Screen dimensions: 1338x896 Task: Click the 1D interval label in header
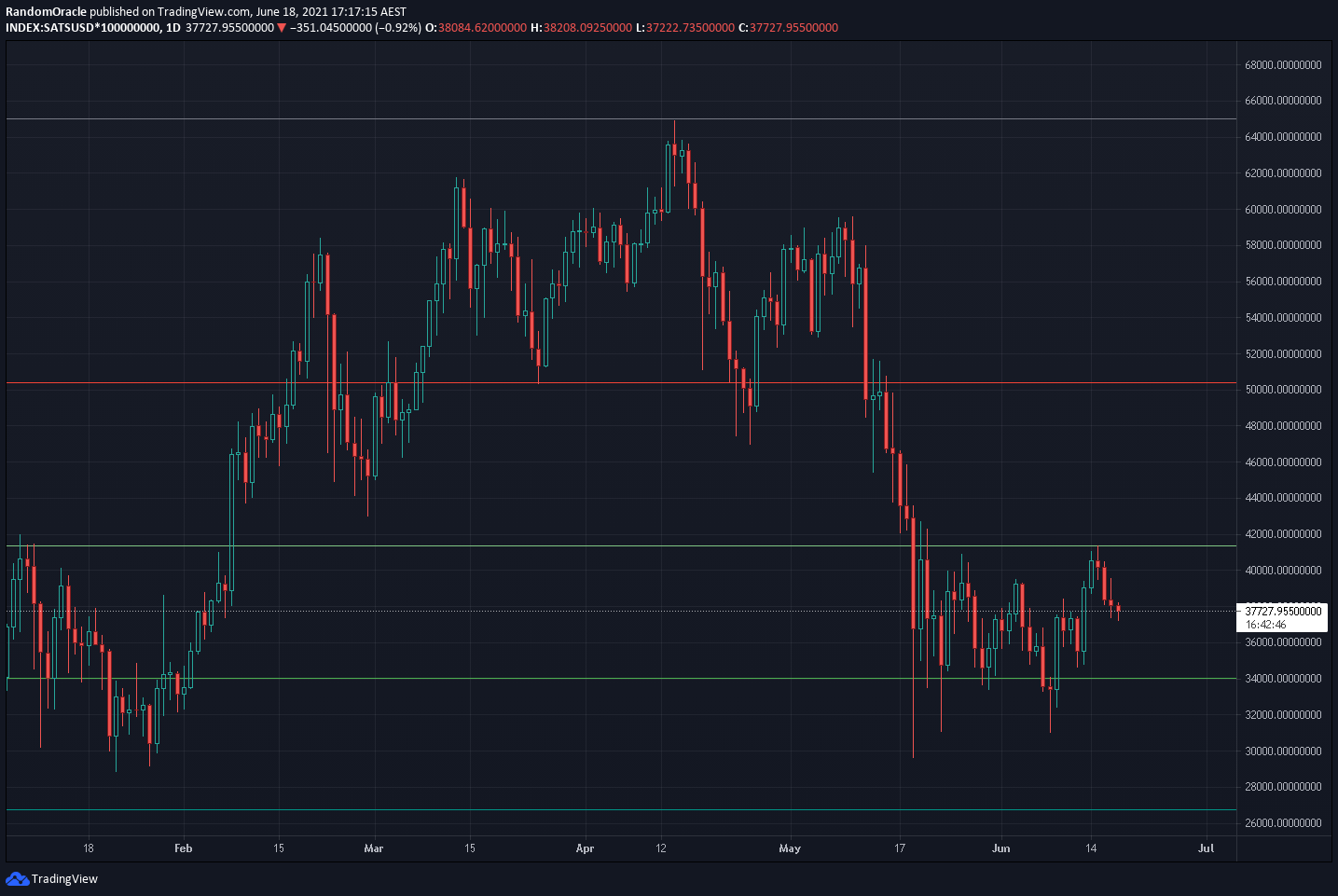(x=172, y=28)
